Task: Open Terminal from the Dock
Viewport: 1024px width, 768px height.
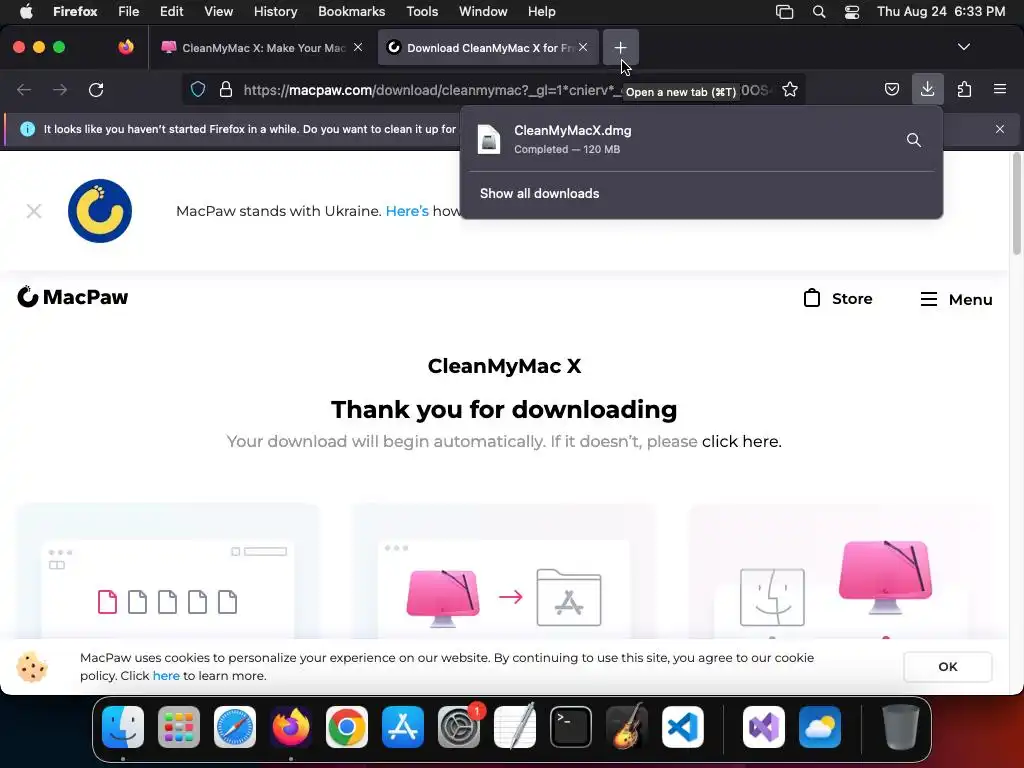Action: [x=571, y=727]
